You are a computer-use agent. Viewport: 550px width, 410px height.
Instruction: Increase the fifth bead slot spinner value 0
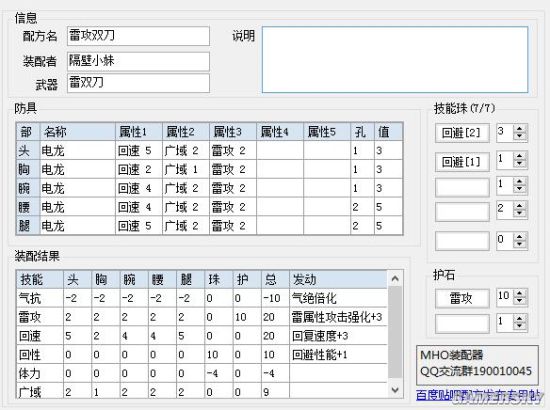coord(520,237)
